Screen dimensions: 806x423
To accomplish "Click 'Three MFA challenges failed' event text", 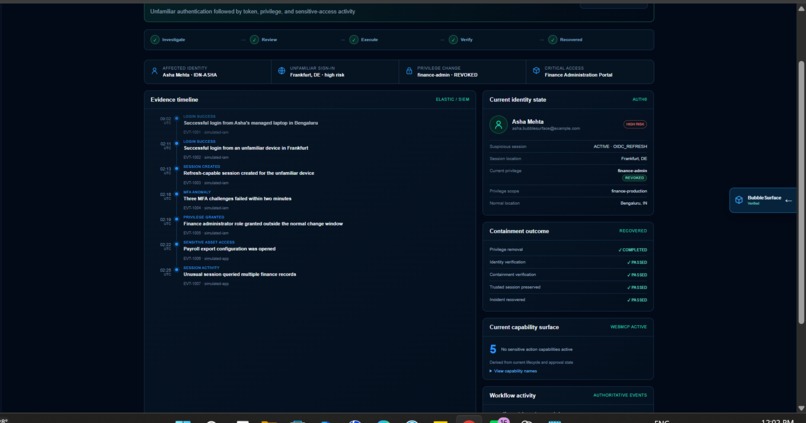I will (x=237, y=198).
